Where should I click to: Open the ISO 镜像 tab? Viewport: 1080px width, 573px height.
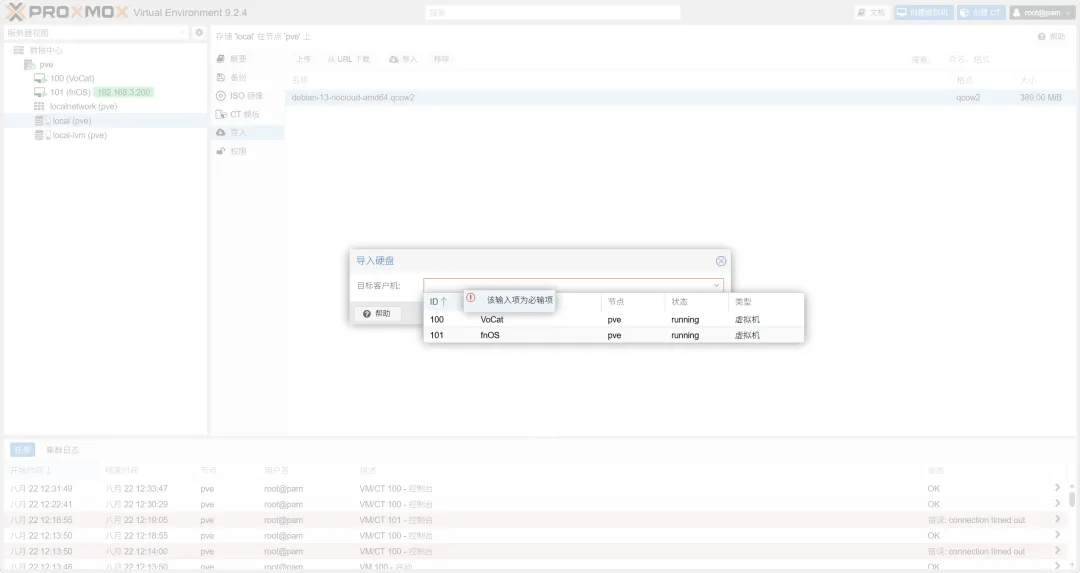tap(248, 96)
